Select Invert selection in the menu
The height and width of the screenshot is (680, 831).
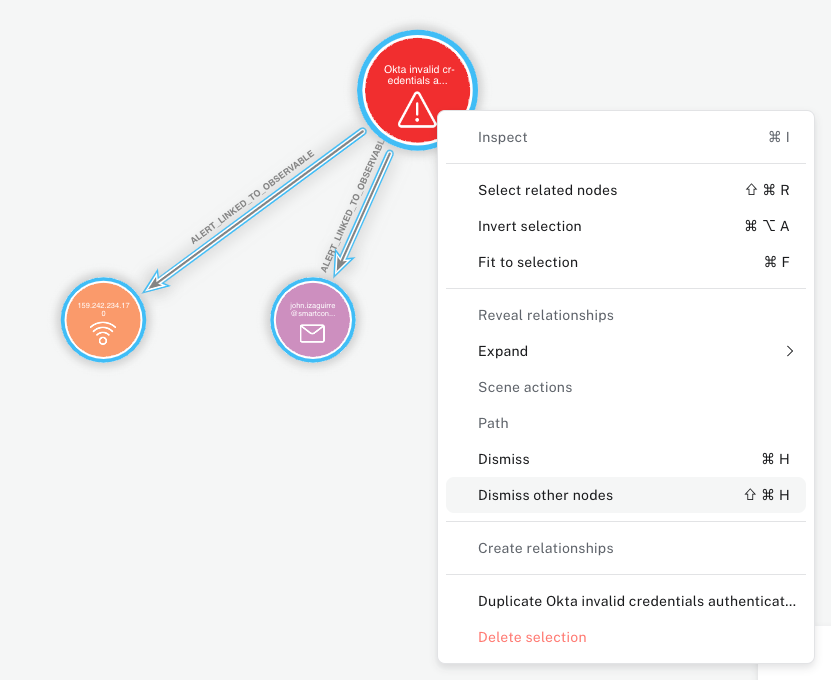(x=529, y=226)
